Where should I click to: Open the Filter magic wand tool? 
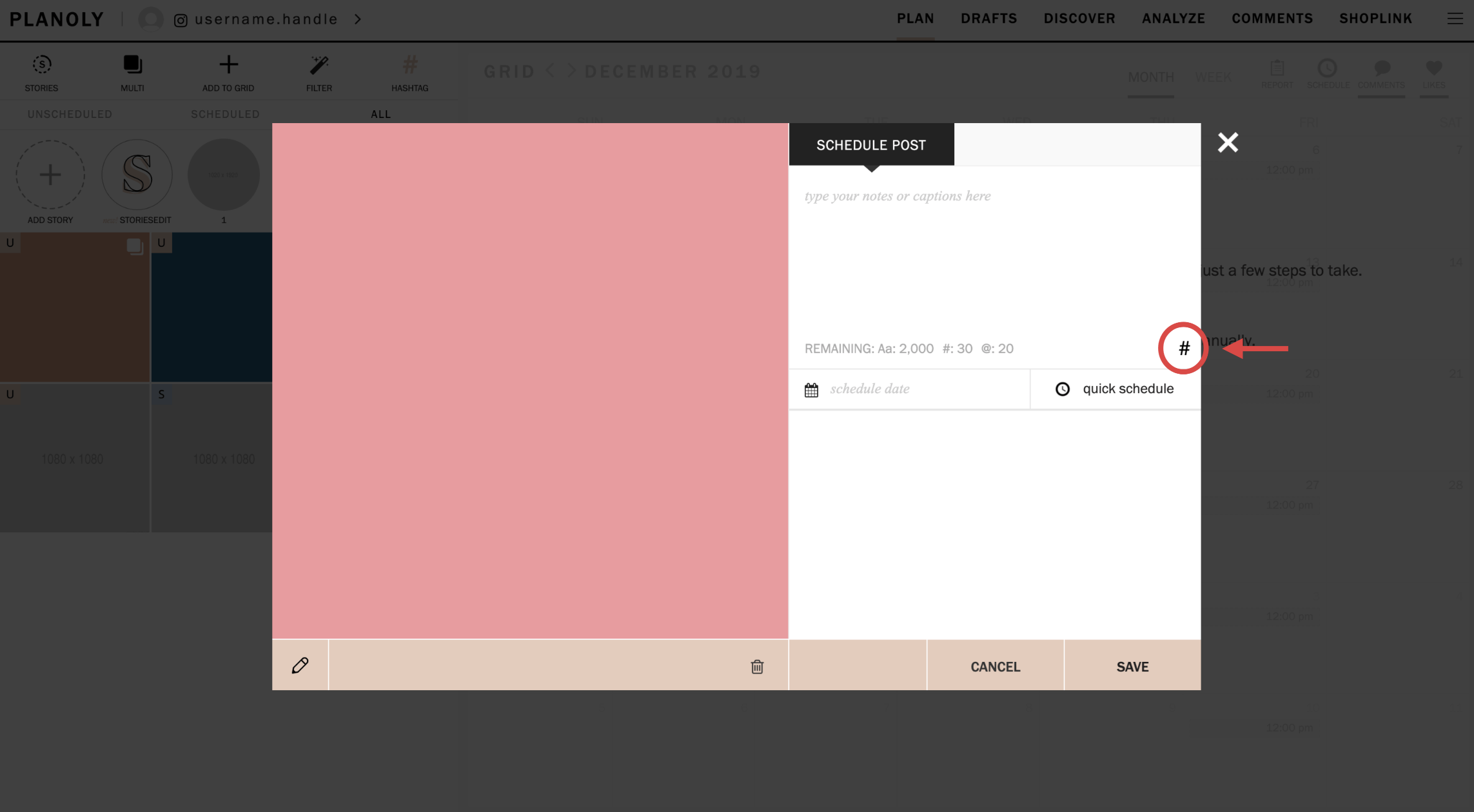319,65
